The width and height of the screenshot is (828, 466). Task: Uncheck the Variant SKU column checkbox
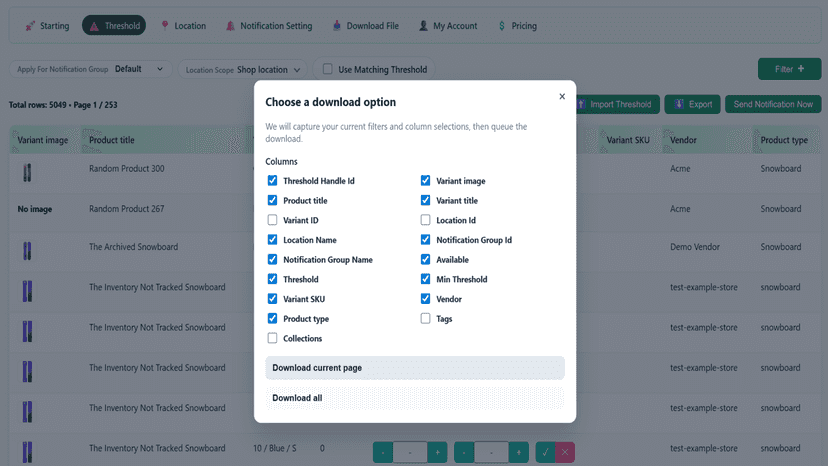tap(272, 299)
